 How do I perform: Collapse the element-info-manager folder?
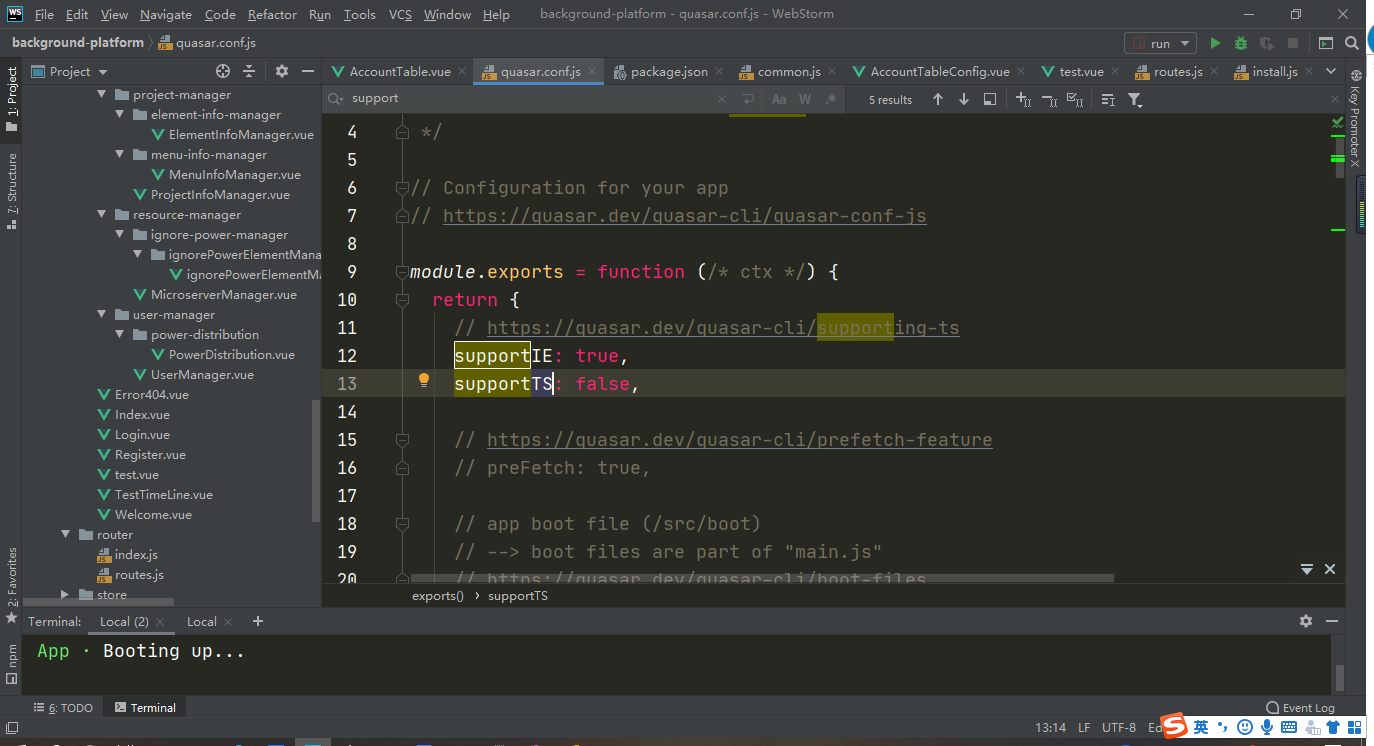[119, 114]
